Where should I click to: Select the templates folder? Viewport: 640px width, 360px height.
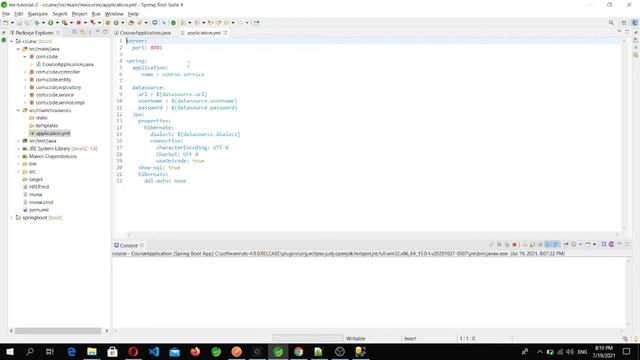(47, 126)
